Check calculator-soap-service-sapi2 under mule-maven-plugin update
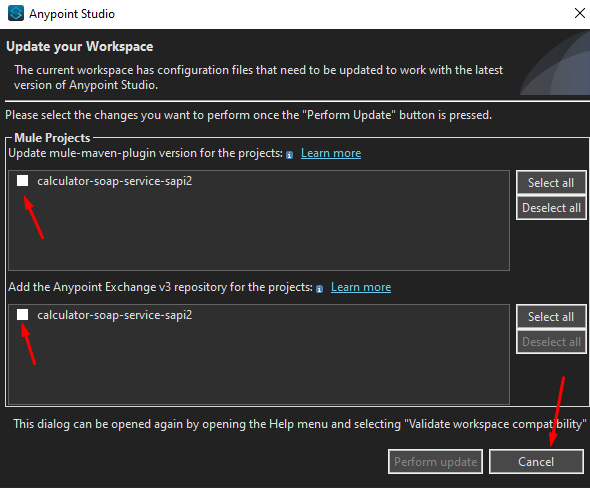 (x=23, y=181)
